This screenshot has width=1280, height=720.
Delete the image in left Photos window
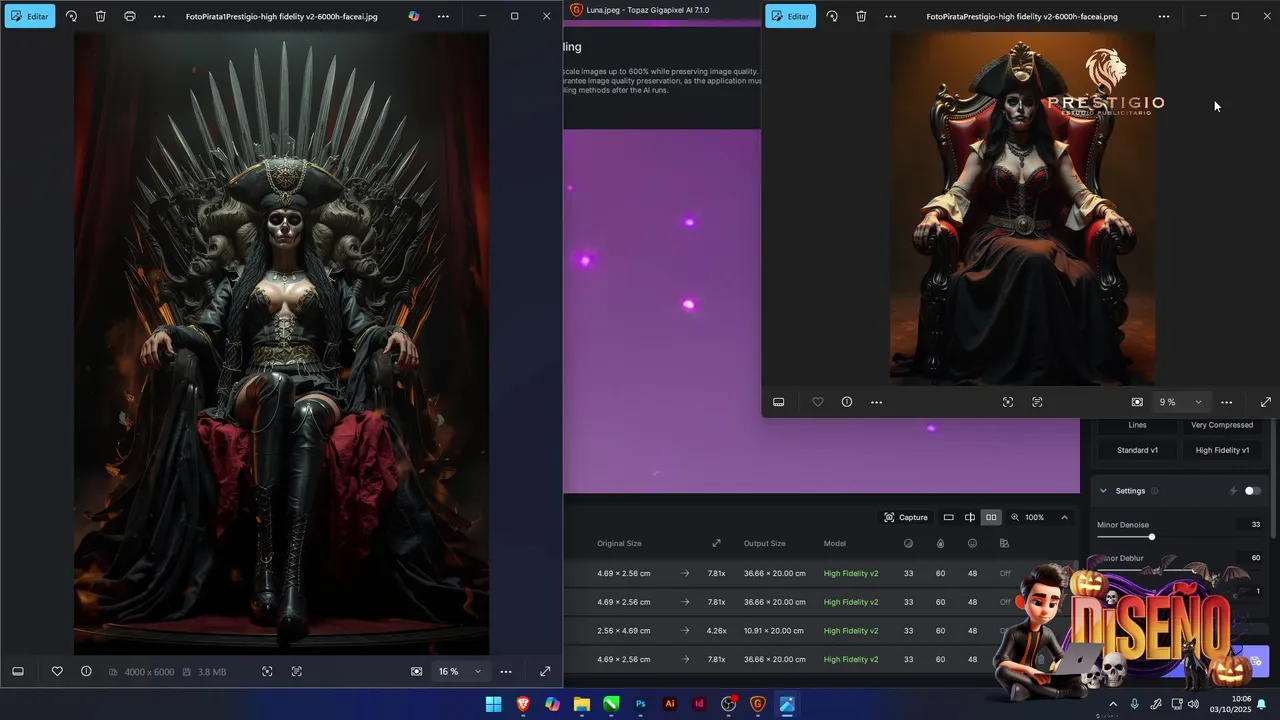tap(101, 16)
